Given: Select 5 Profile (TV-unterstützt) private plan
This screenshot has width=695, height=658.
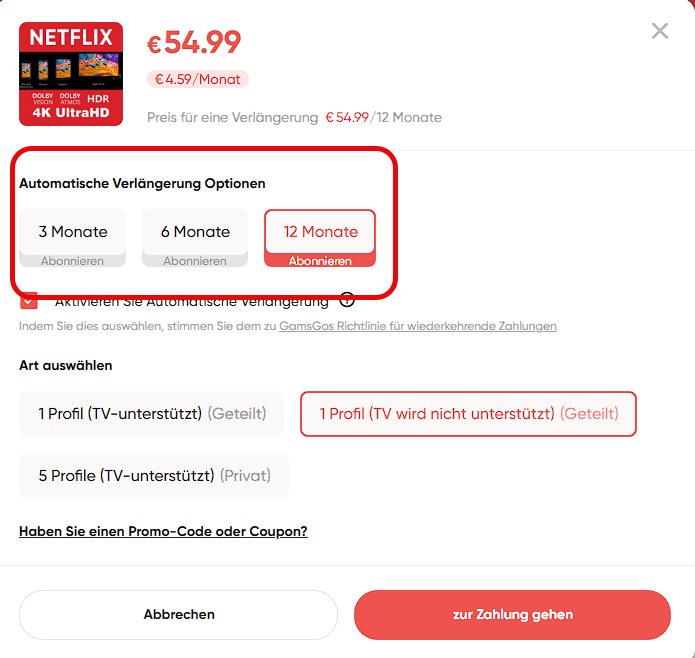Looking at the screenshot, I should tap(154, 476).
